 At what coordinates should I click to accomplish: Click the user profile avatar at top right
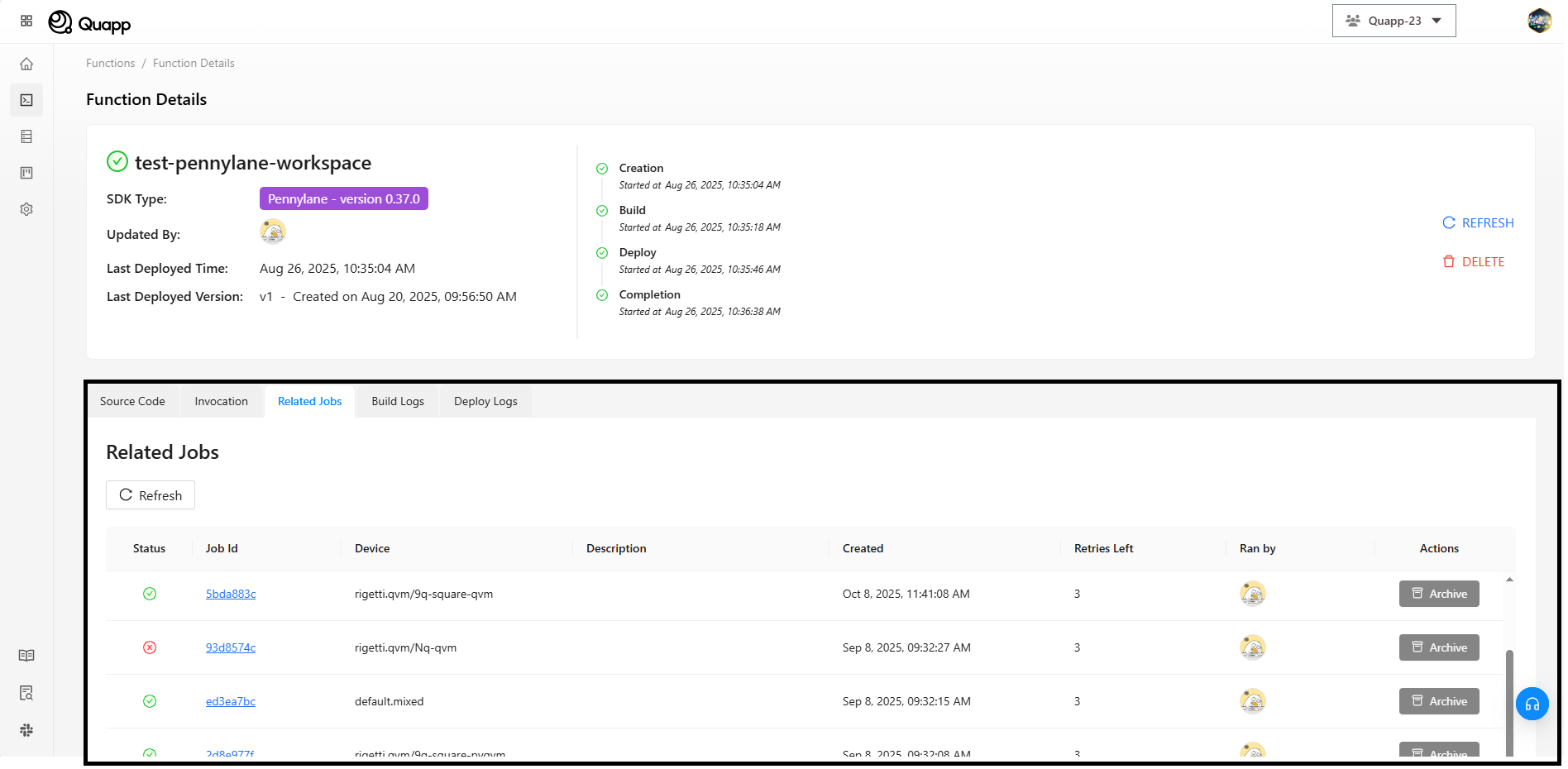pos(1539,21)
